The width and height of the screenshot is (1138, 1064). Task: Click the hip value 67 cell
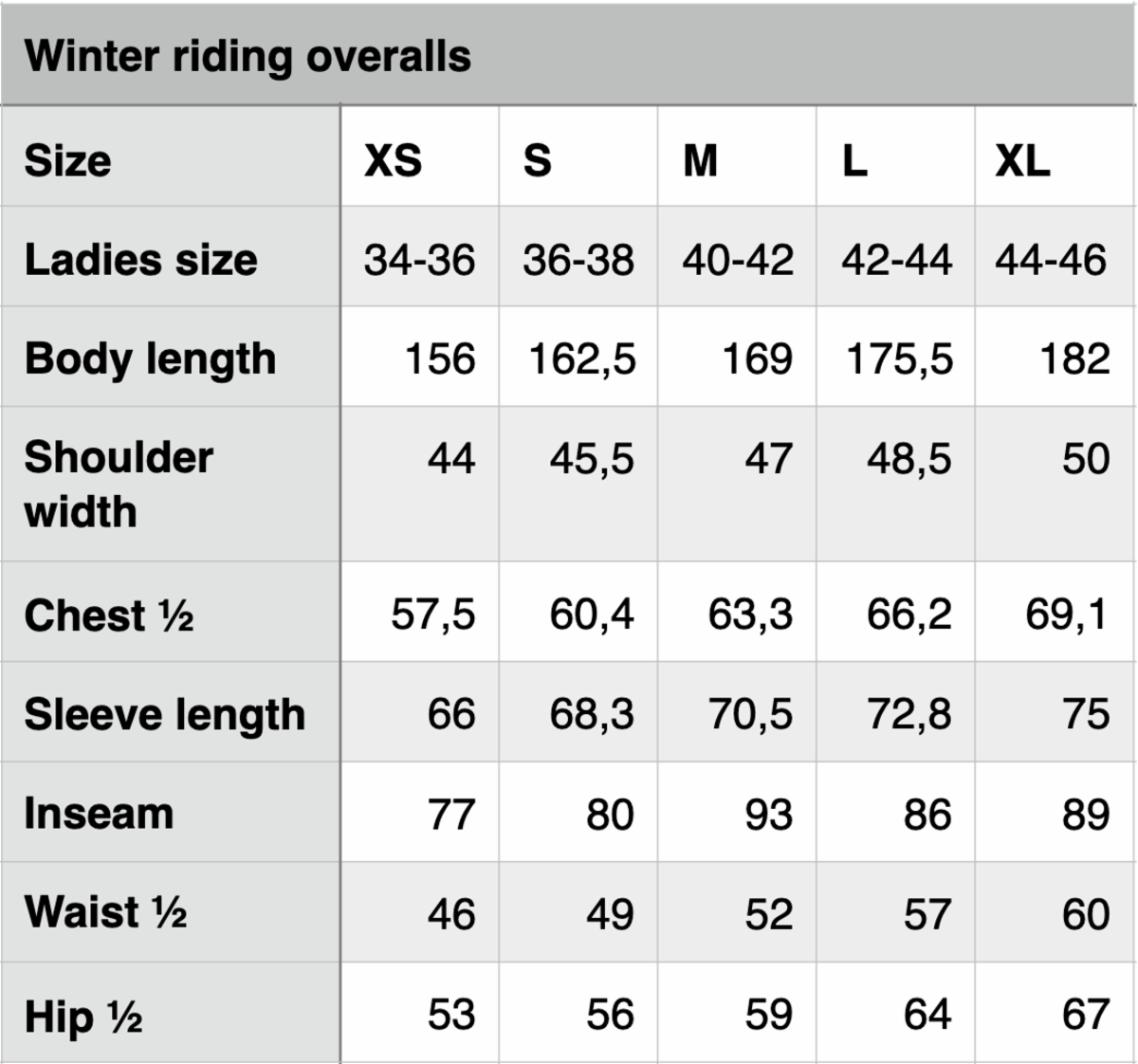[x=1085, y=1015]
